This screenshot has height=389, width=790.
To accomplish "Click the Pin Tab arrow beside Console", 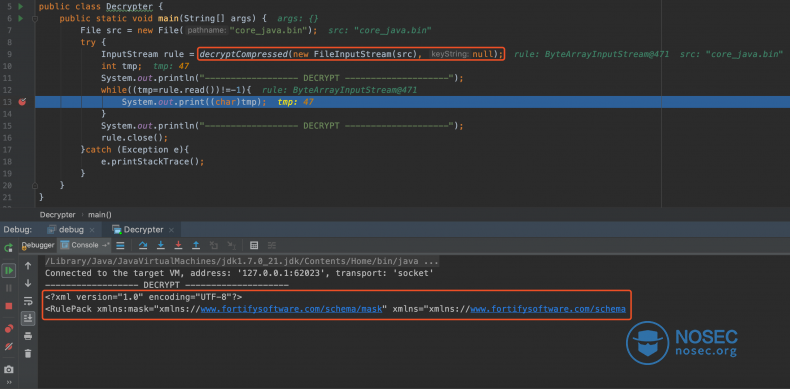I will (105, 245).
